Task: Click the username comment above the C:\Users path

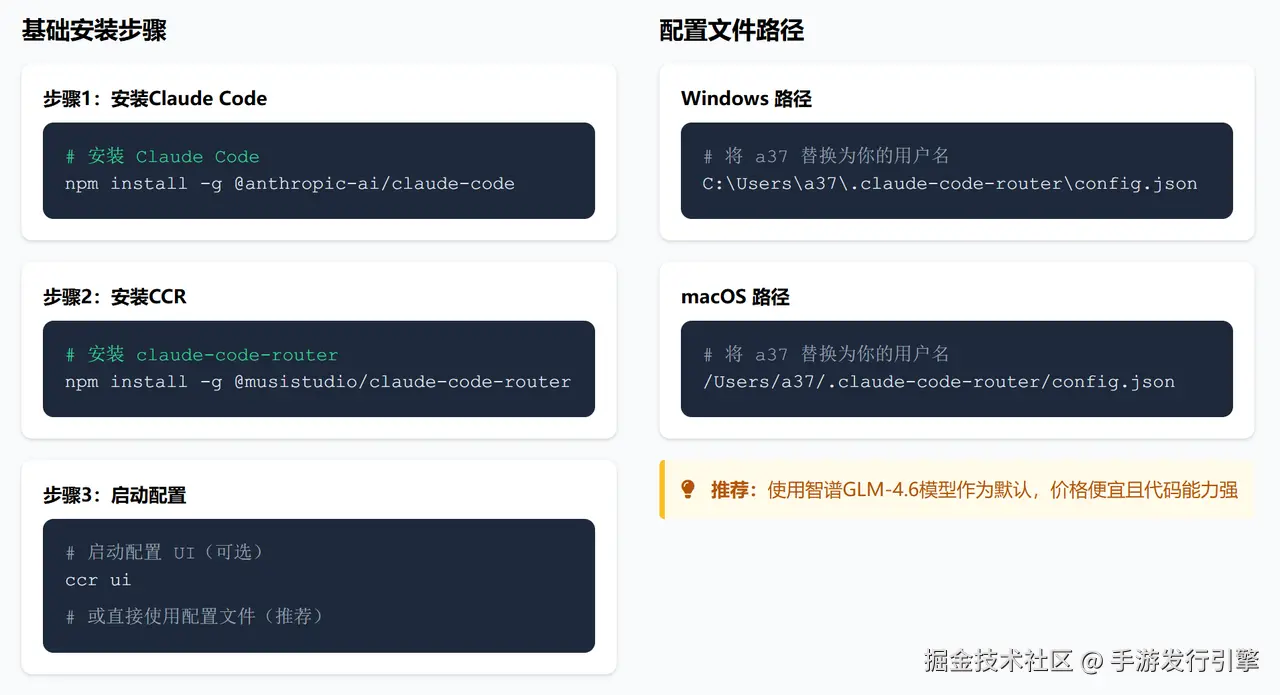Action: point(826,156)
